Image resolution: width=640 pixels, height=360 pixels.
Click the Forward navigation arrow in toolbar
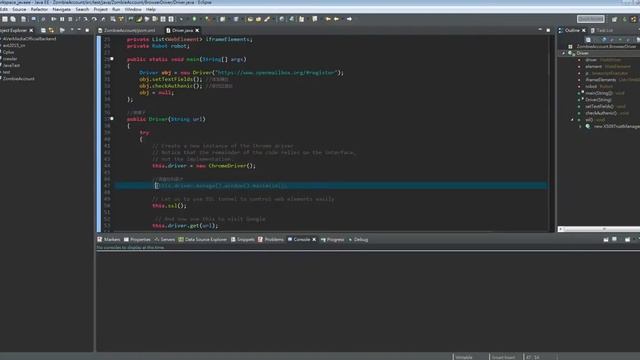(x=349, y=19)
